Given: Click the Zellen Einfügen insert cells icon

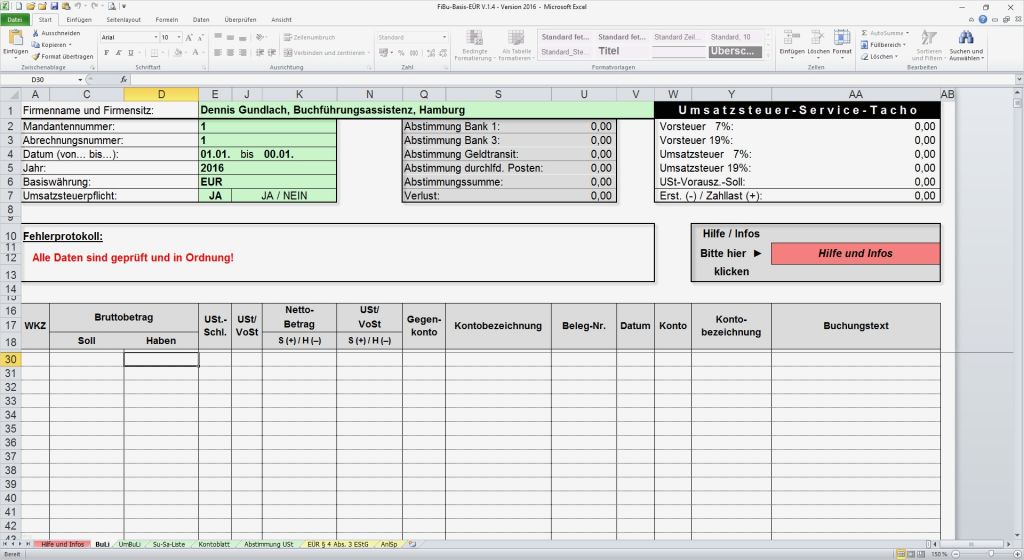Looking at the screenshot, I should pyautogui.click(x=792, y=38).
